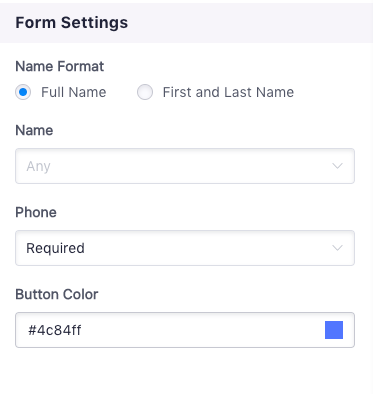Click the "Form Settings" title text
373x394 pixels.
click(x=72, y=23)
